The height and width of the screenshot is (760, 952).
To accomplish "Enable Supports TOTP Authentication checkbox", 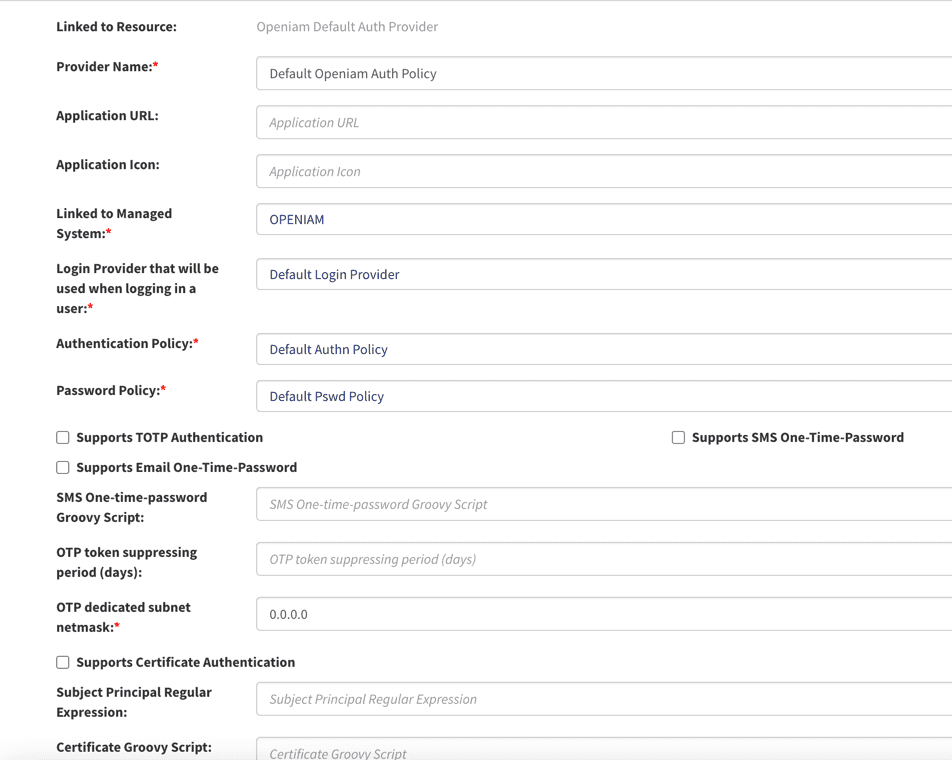I will [x=63, y=437].
